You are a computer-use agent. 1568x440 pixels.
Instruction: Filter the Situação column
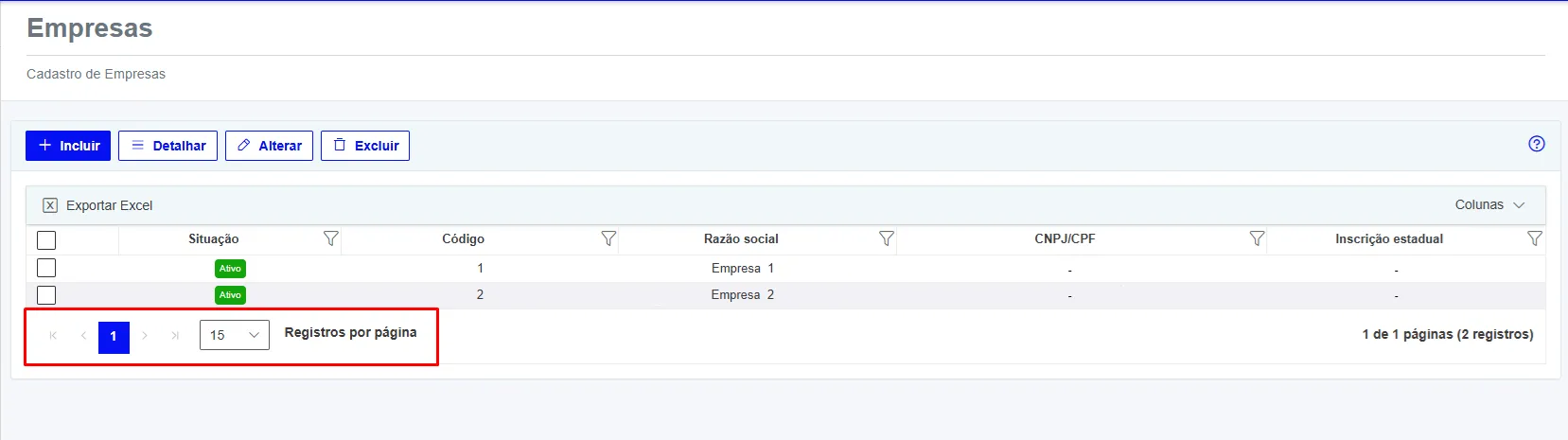click(x=330, y=238)
